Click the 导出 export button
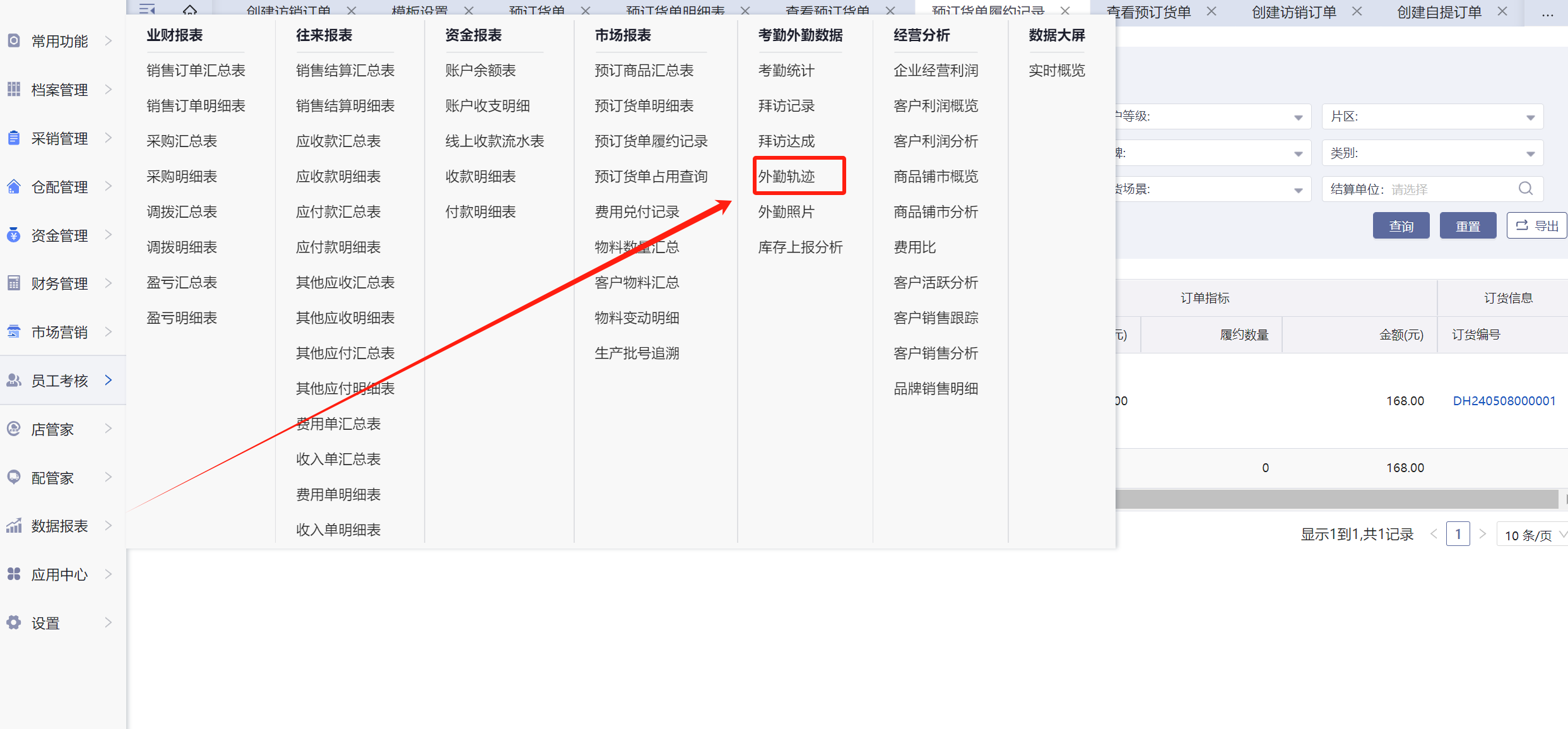This screenshot has width=1568, height=729. 1536,226
